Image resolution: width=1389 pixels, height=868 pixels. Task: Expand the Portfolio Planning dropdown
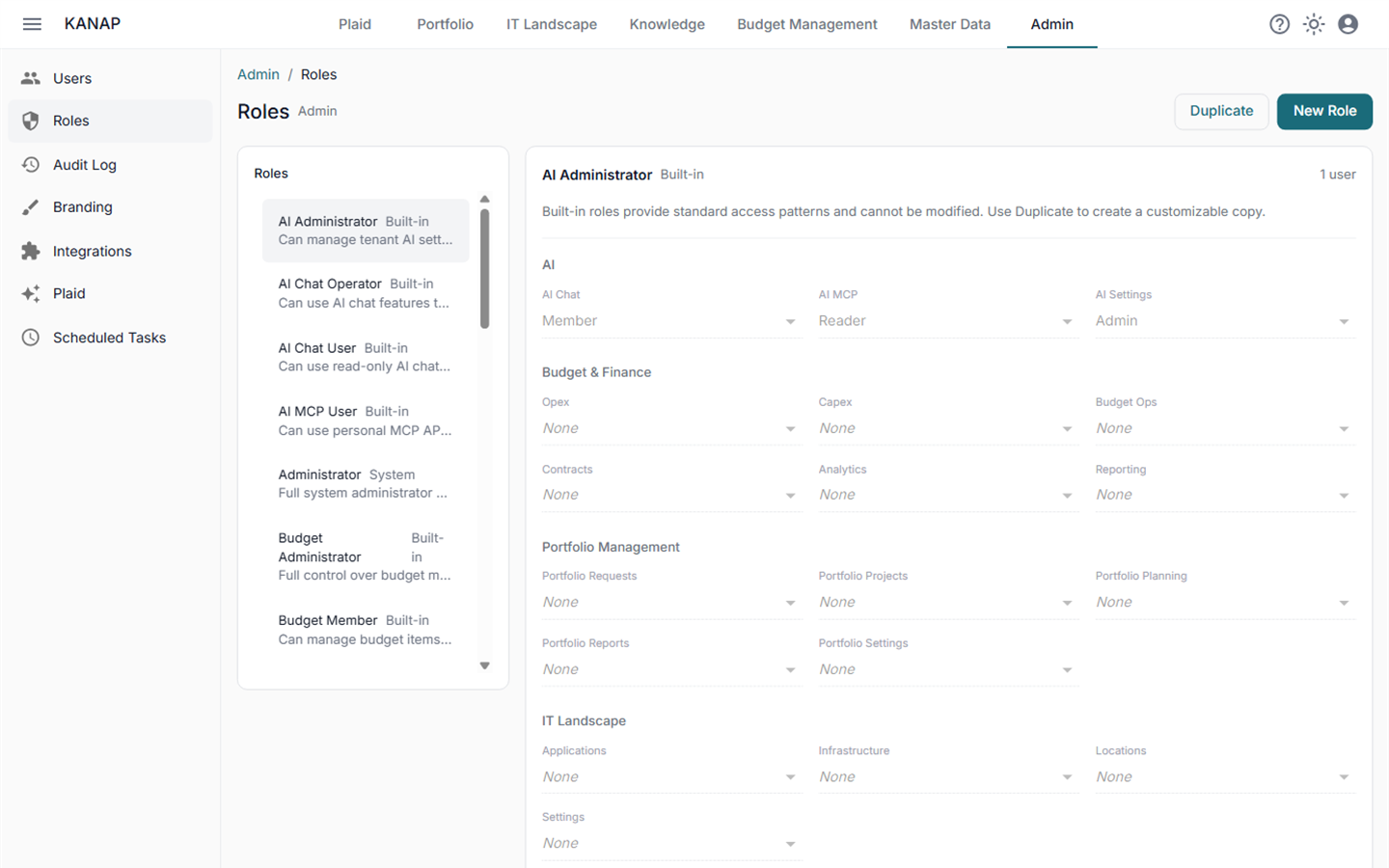[1225, 602]
